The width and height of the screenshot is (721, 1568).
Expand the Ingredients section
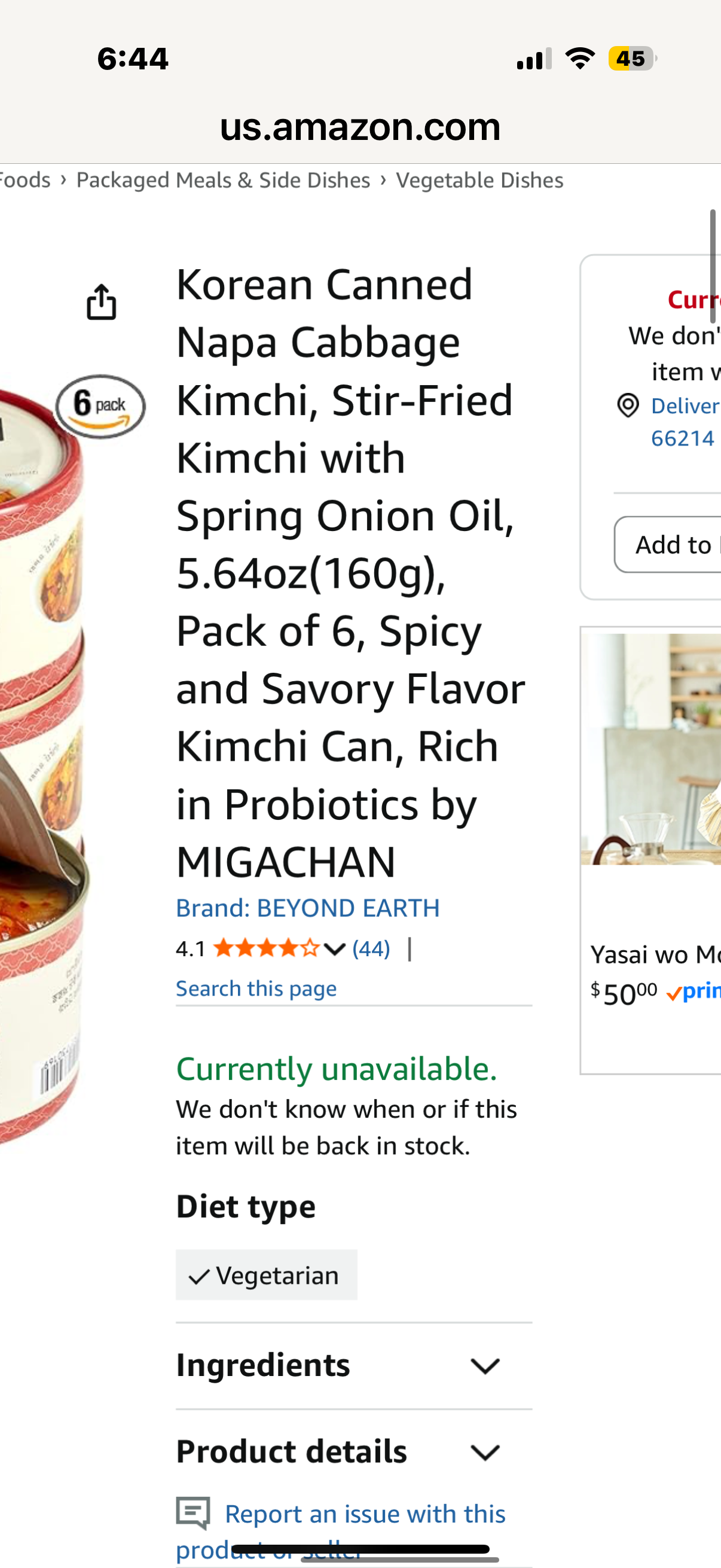[485, 1365]
